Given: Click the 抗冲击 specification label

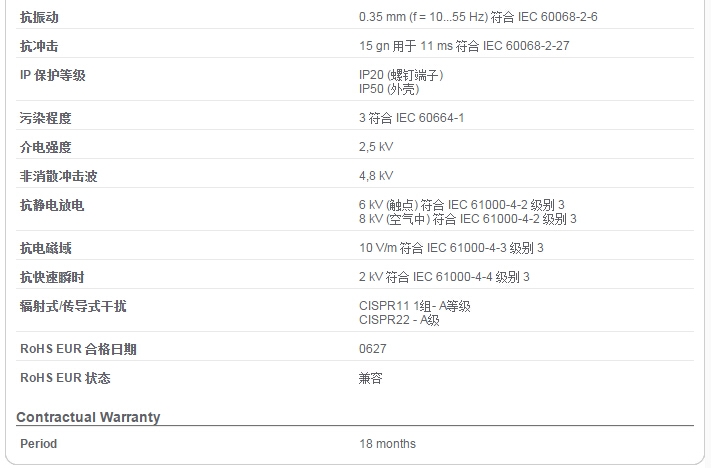Looking at the screenshot, I should 39,46.
